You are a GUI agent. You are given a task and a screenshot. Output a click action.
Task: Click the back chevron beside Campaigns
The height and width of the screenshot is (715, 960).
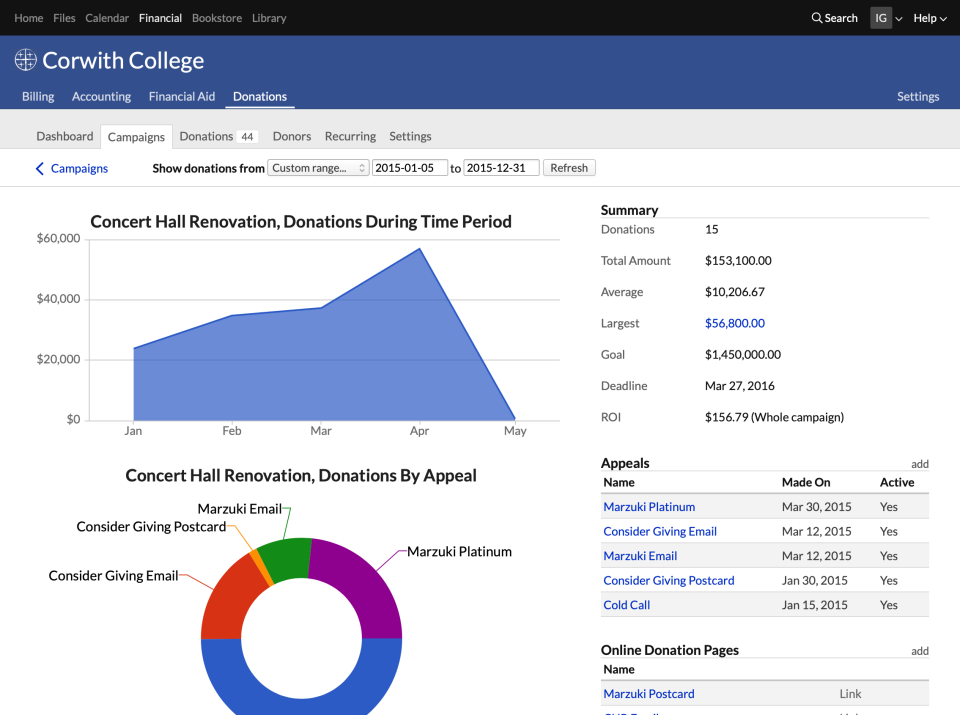pyautogui.click(x=40, y=168)
